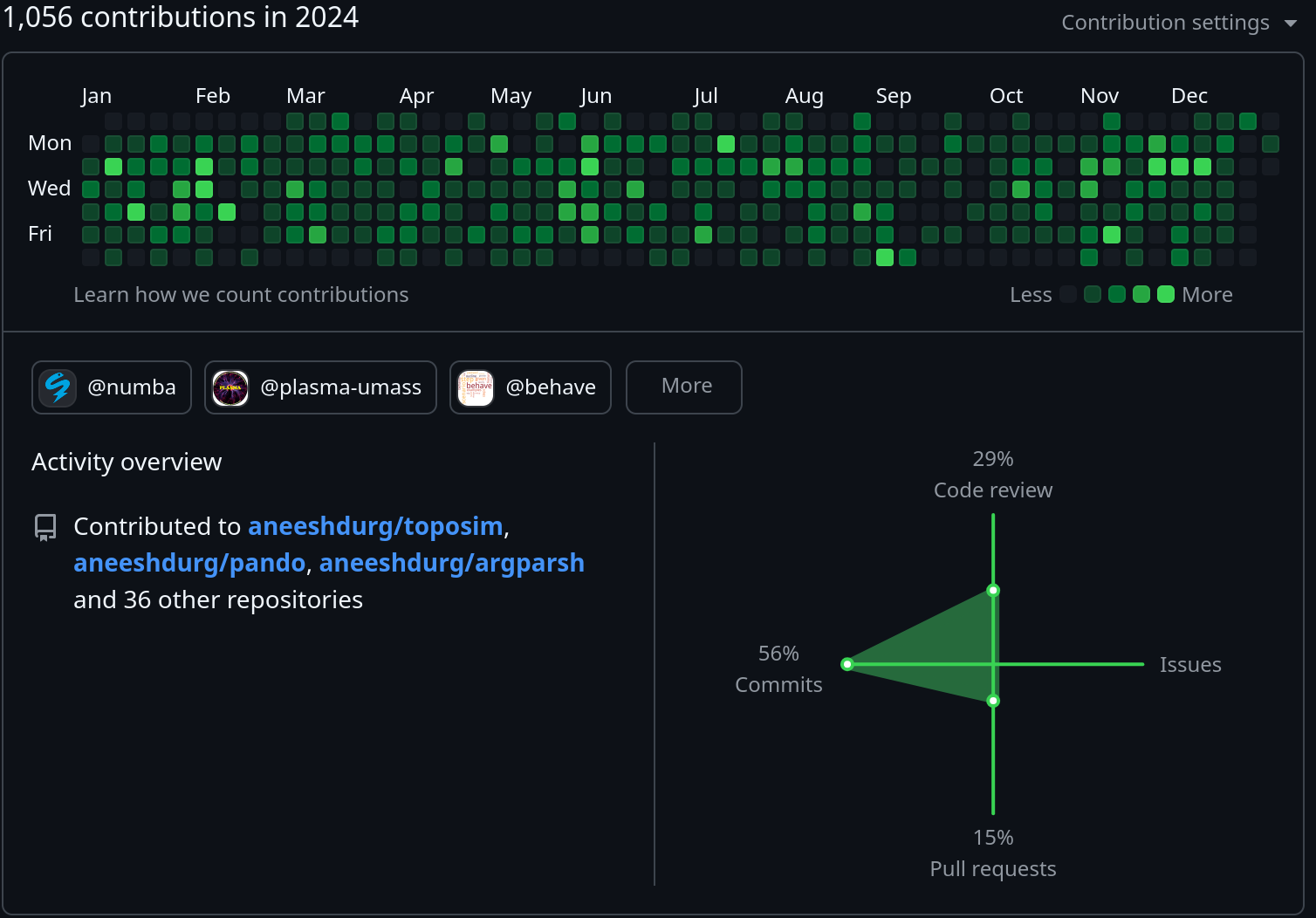The width and height of the screenshot is (1316, 918).
Task: Click the 15% Pull requests label
Action: pyautogui.click(x=993, y=853)
